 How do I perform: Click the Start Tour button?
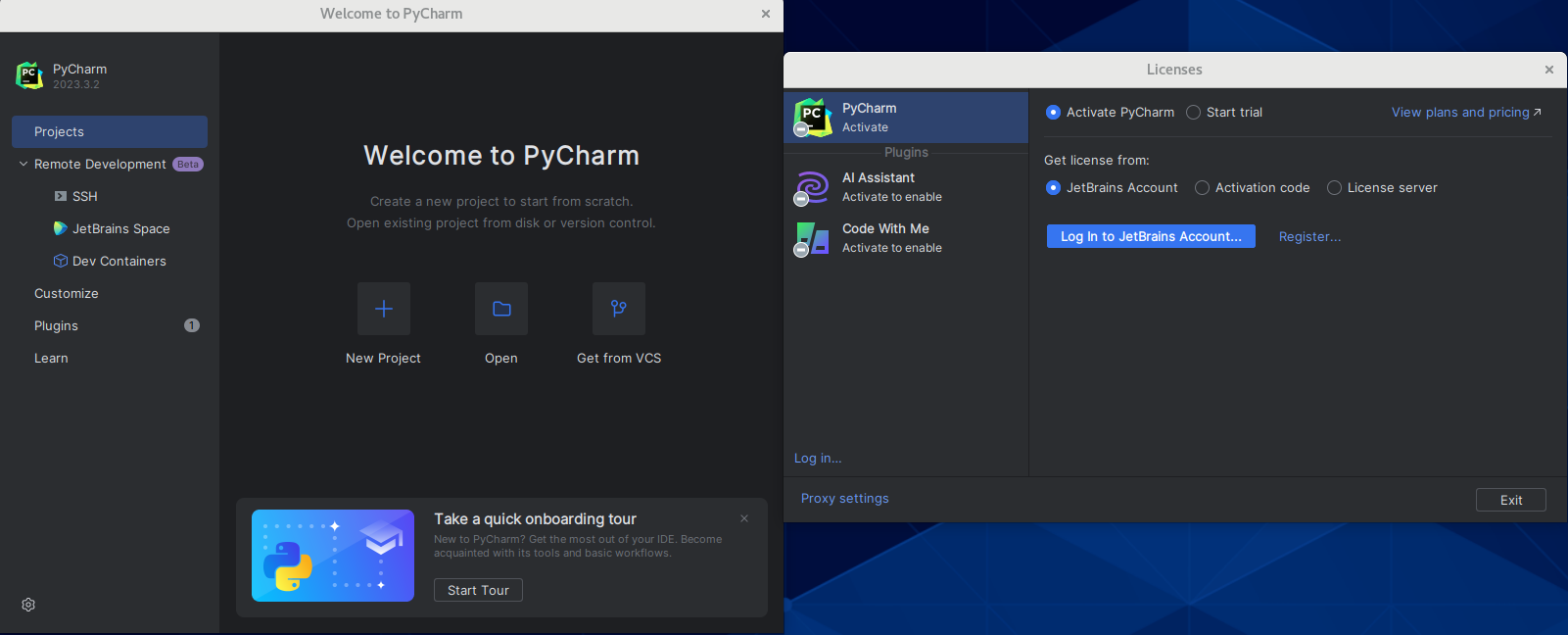point(478,590)
